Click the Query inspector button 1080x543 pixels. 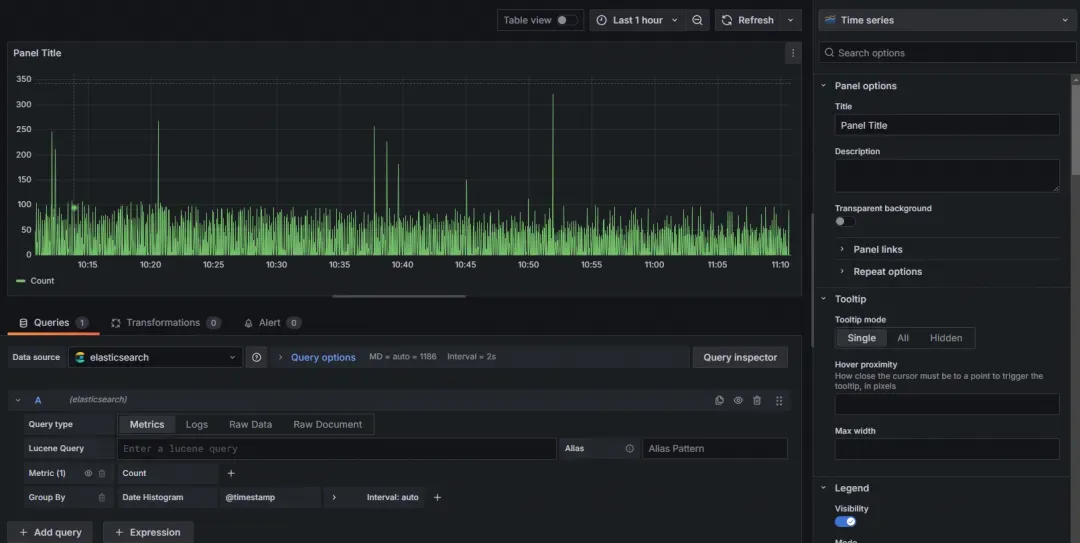pos(740,357)
